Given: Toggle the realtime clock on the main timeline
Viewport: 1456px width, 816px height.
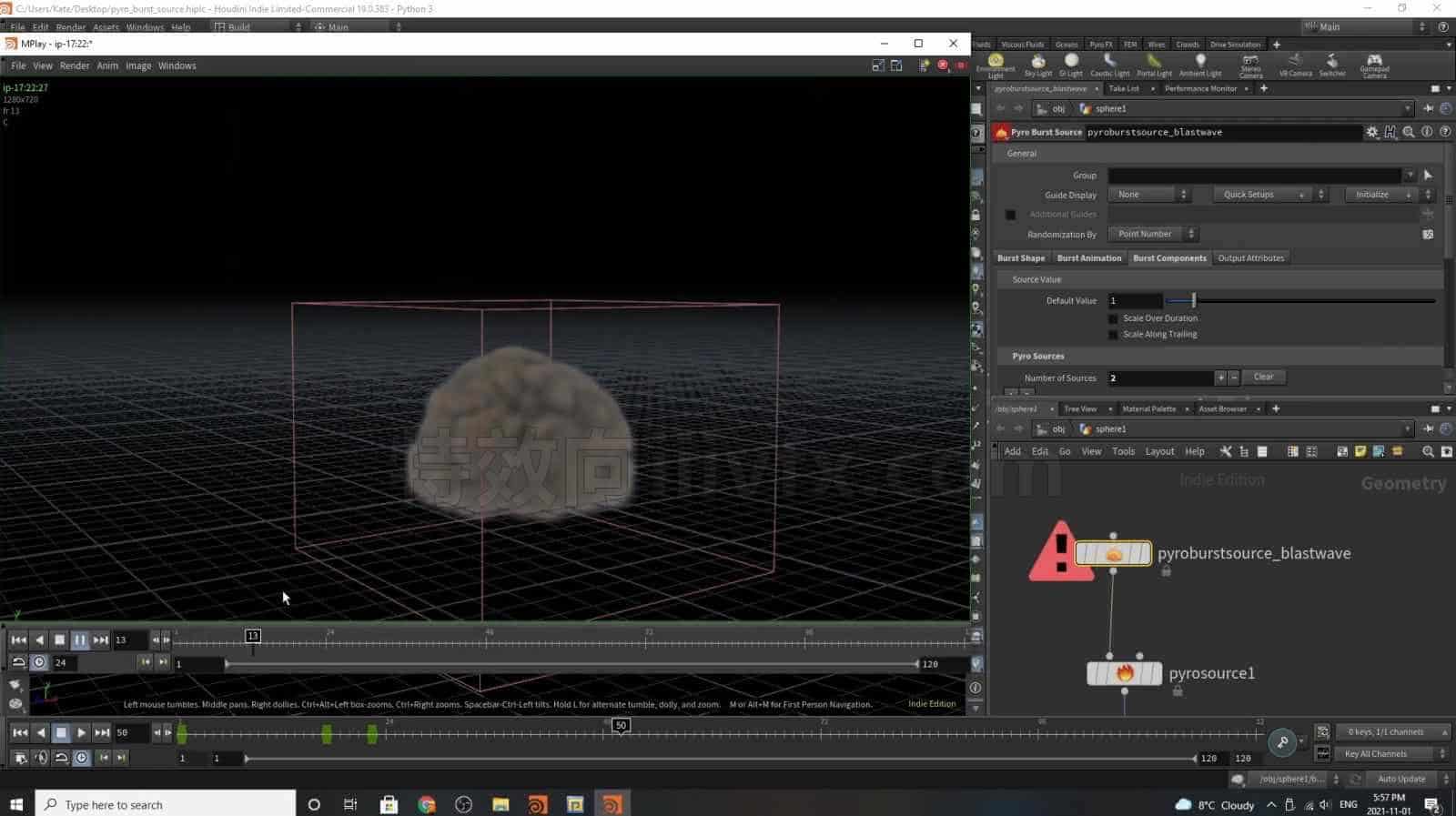Looking at the screenshot, I should [x=81, y=758].
